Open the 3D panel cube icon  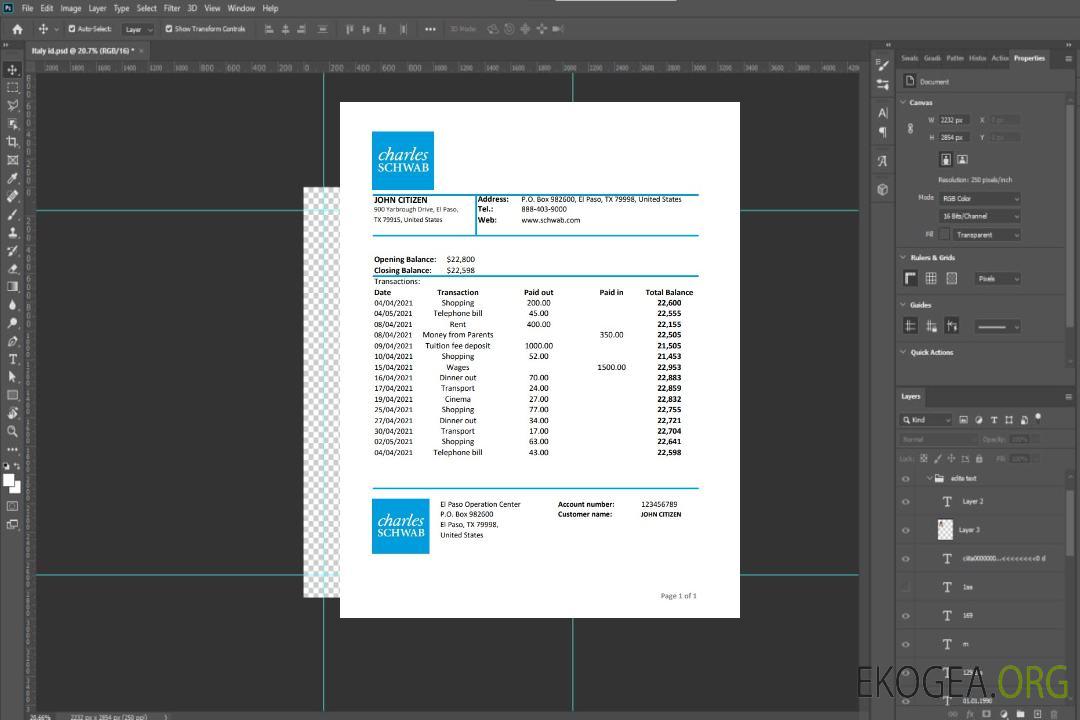pyautogui.click(x=883, y=189)
